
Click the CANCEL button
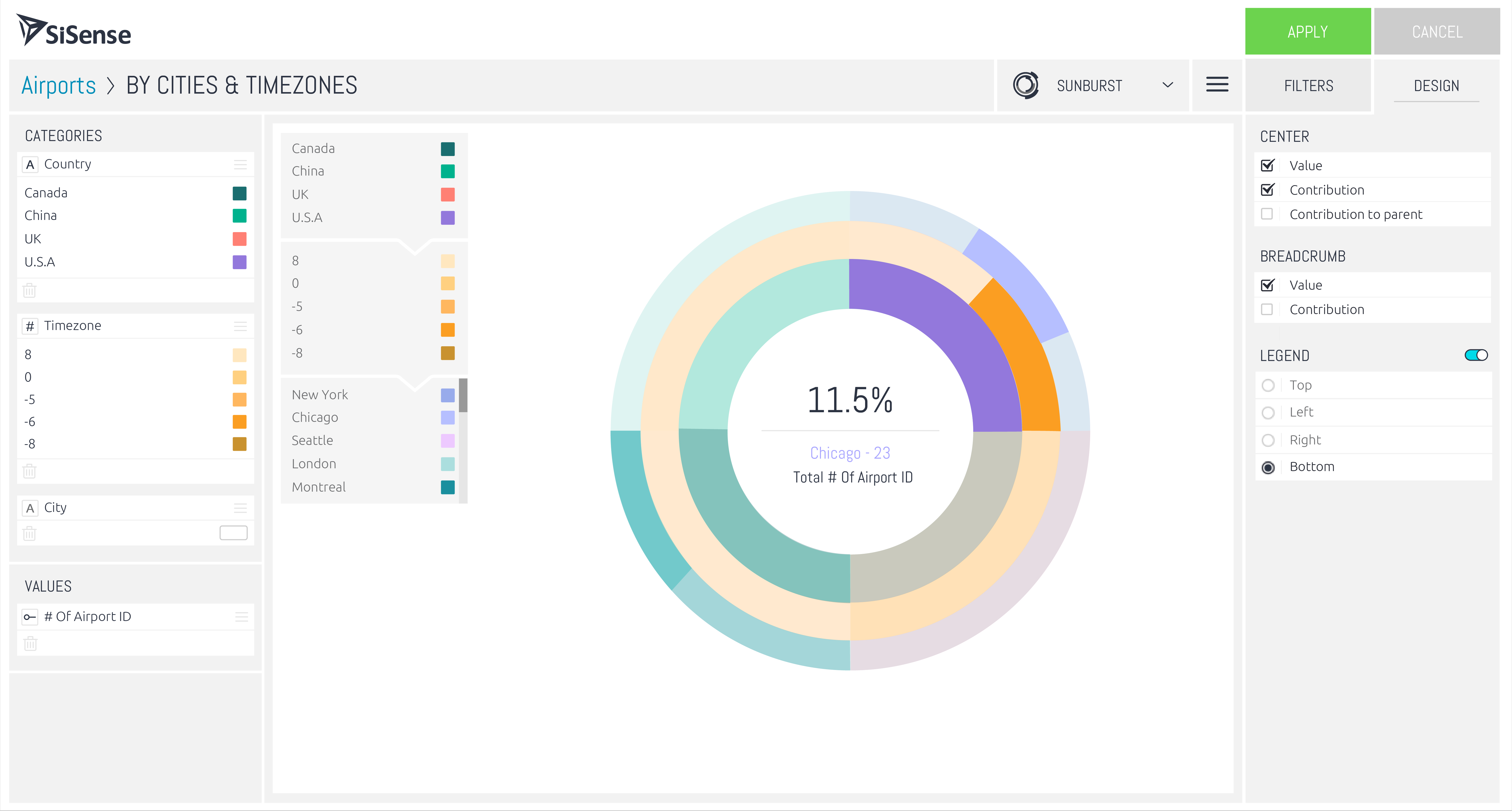1436,32
